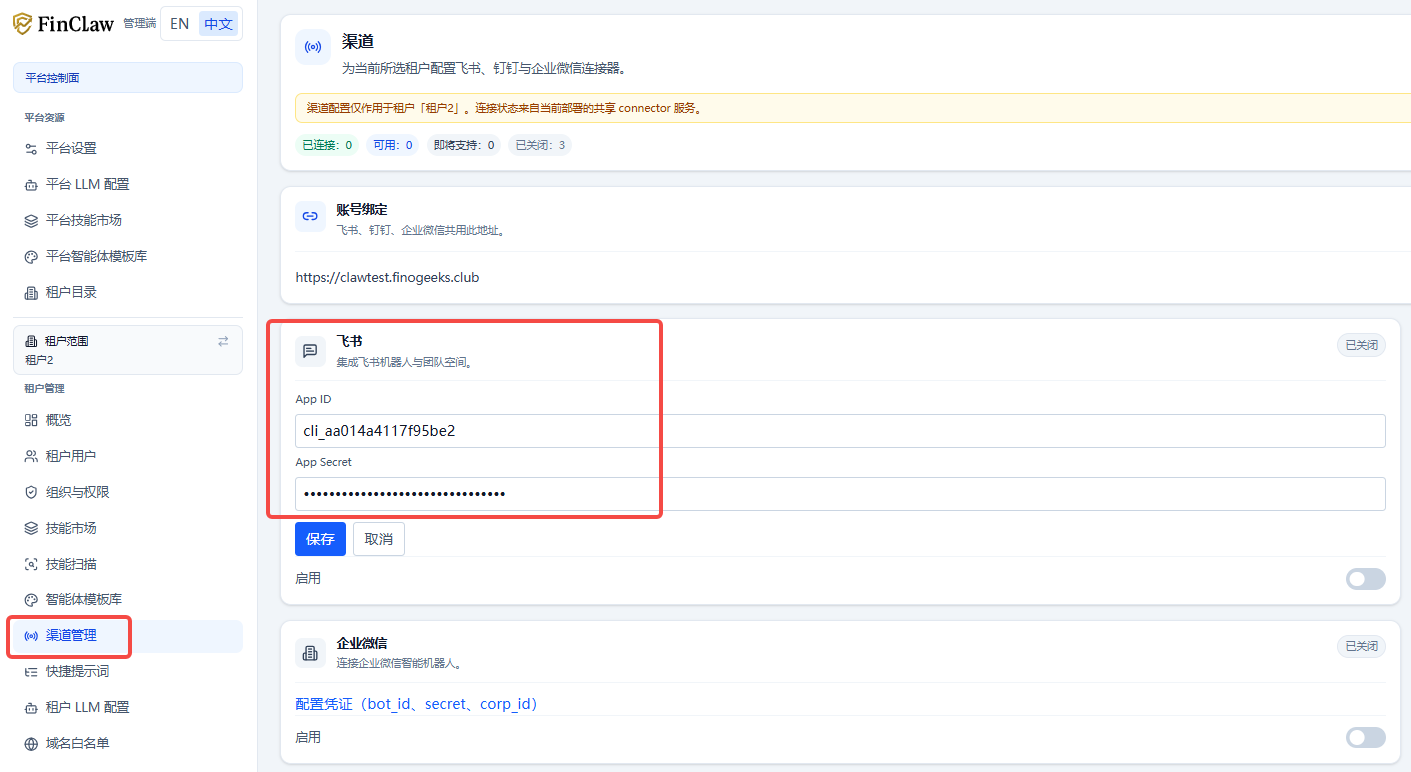
Task: Click the 组织与权限 shield icon
Action: 31,492
